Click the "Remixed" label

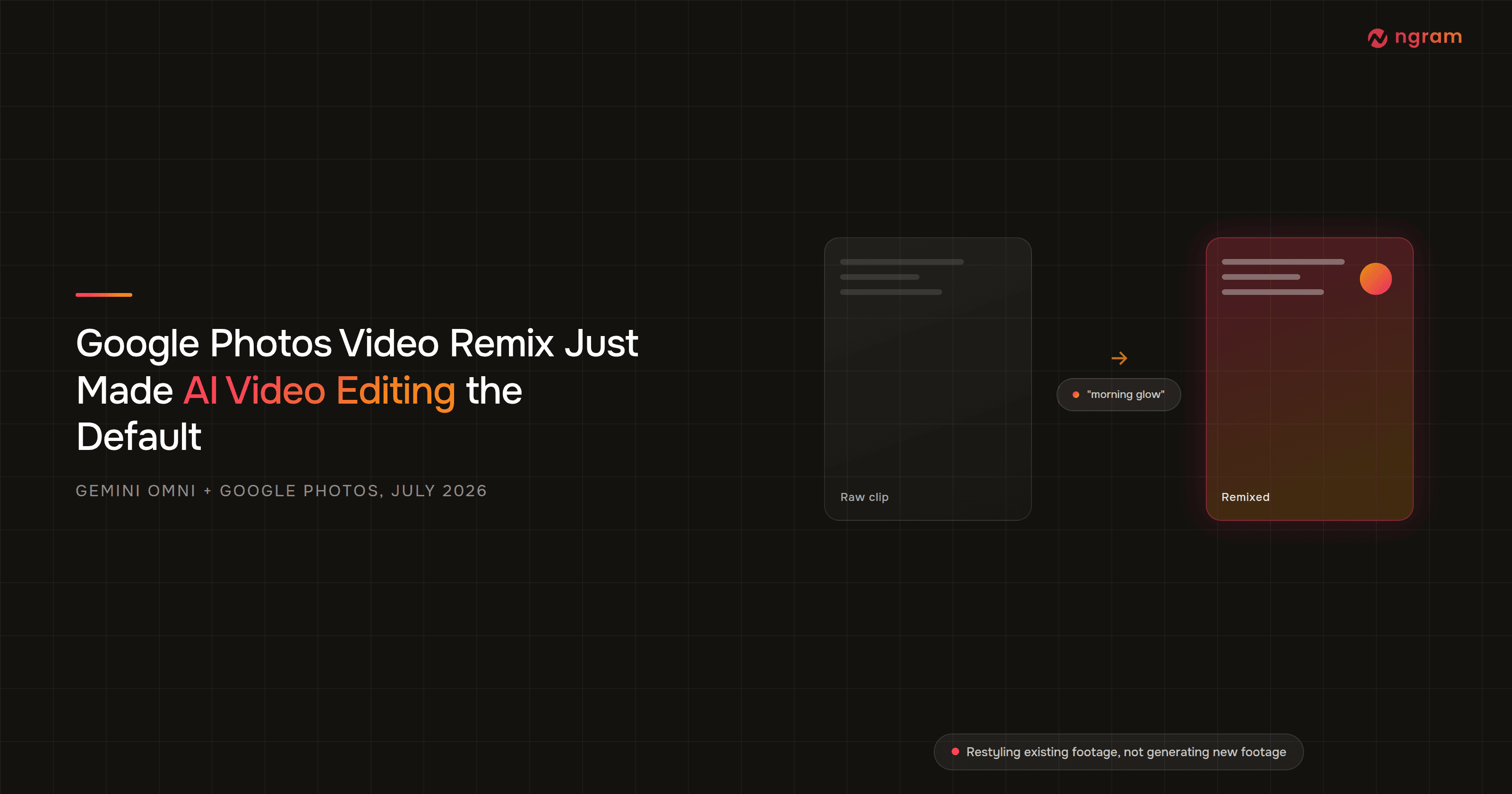[1246, 497]
